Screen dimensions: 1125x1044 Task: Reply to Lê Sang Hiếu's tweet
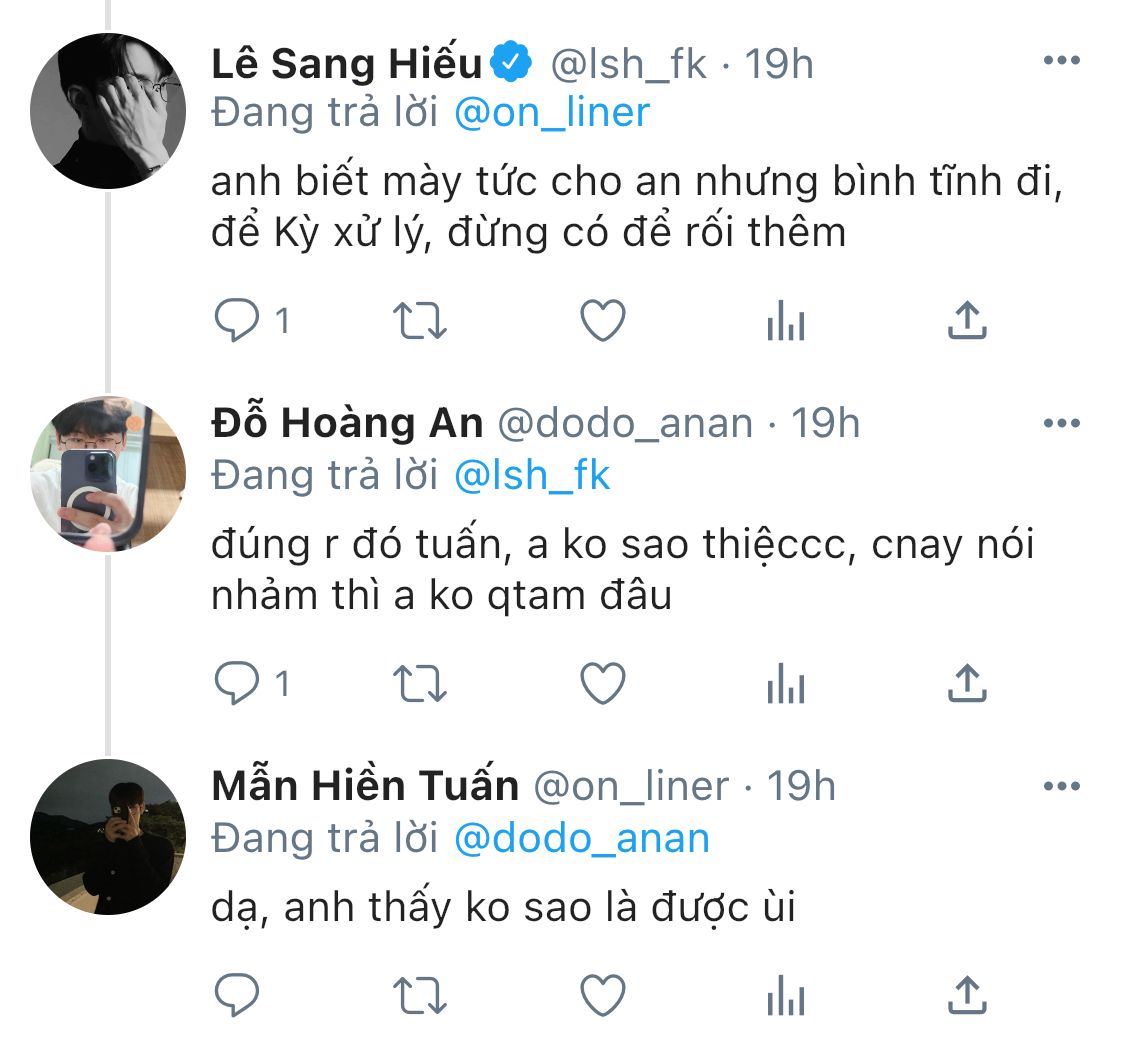[238, 321]
